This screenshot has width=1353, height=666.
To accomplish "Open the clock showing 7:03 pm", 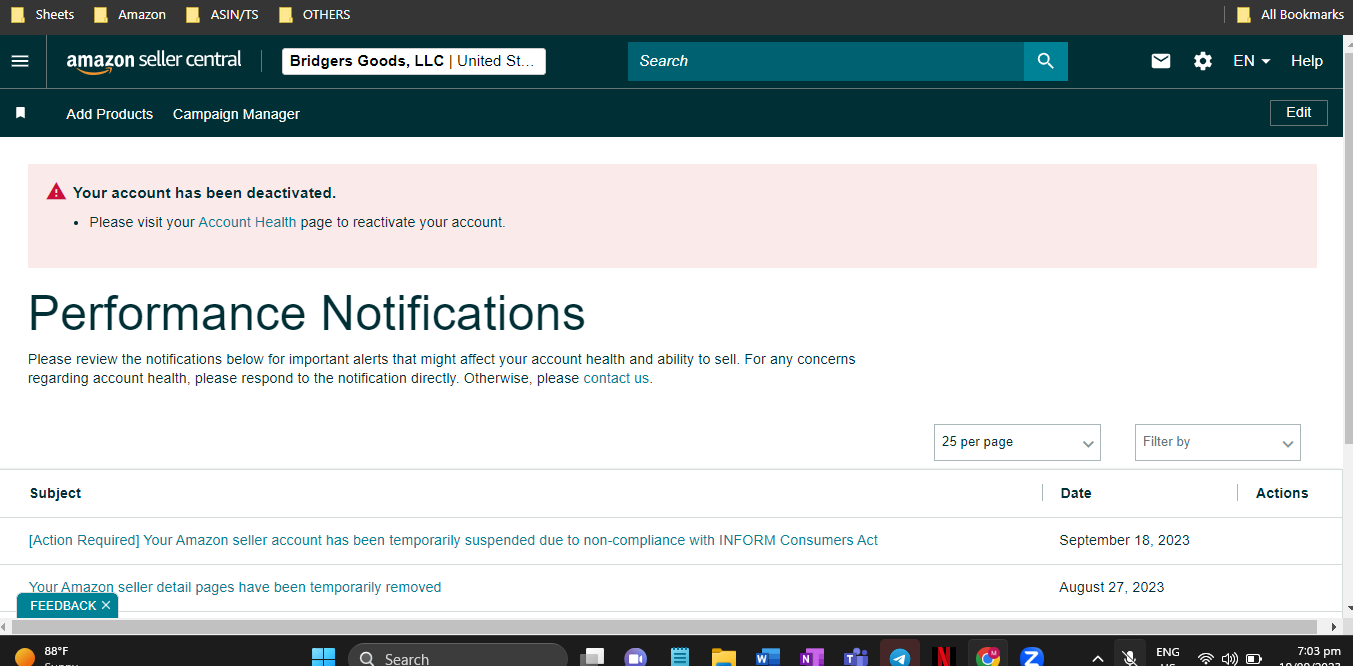I will pyautogui.click(x=1311, y=656).
